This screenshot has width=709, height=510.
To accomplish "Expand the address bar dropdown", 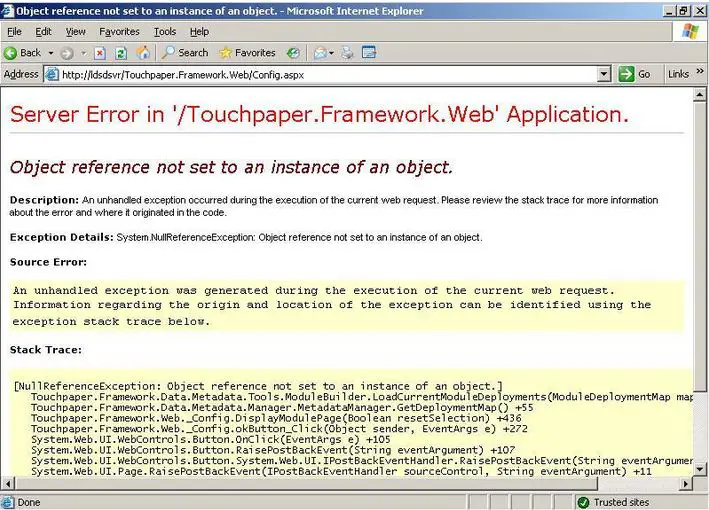I will [x=604, y=75].
